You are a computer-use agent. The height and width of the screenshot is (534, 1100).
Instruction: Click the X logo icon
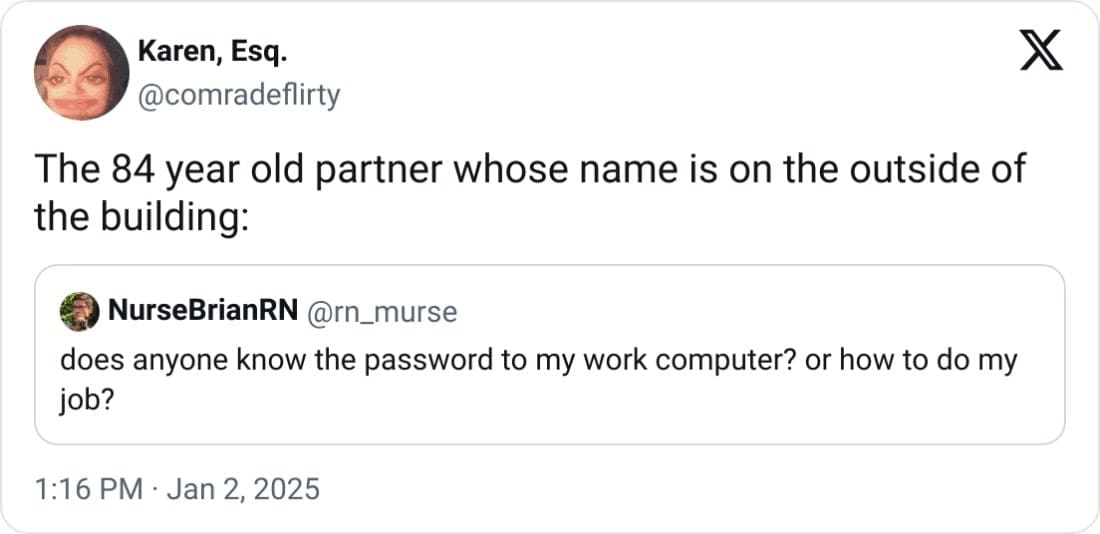(x=1041, y=51)
